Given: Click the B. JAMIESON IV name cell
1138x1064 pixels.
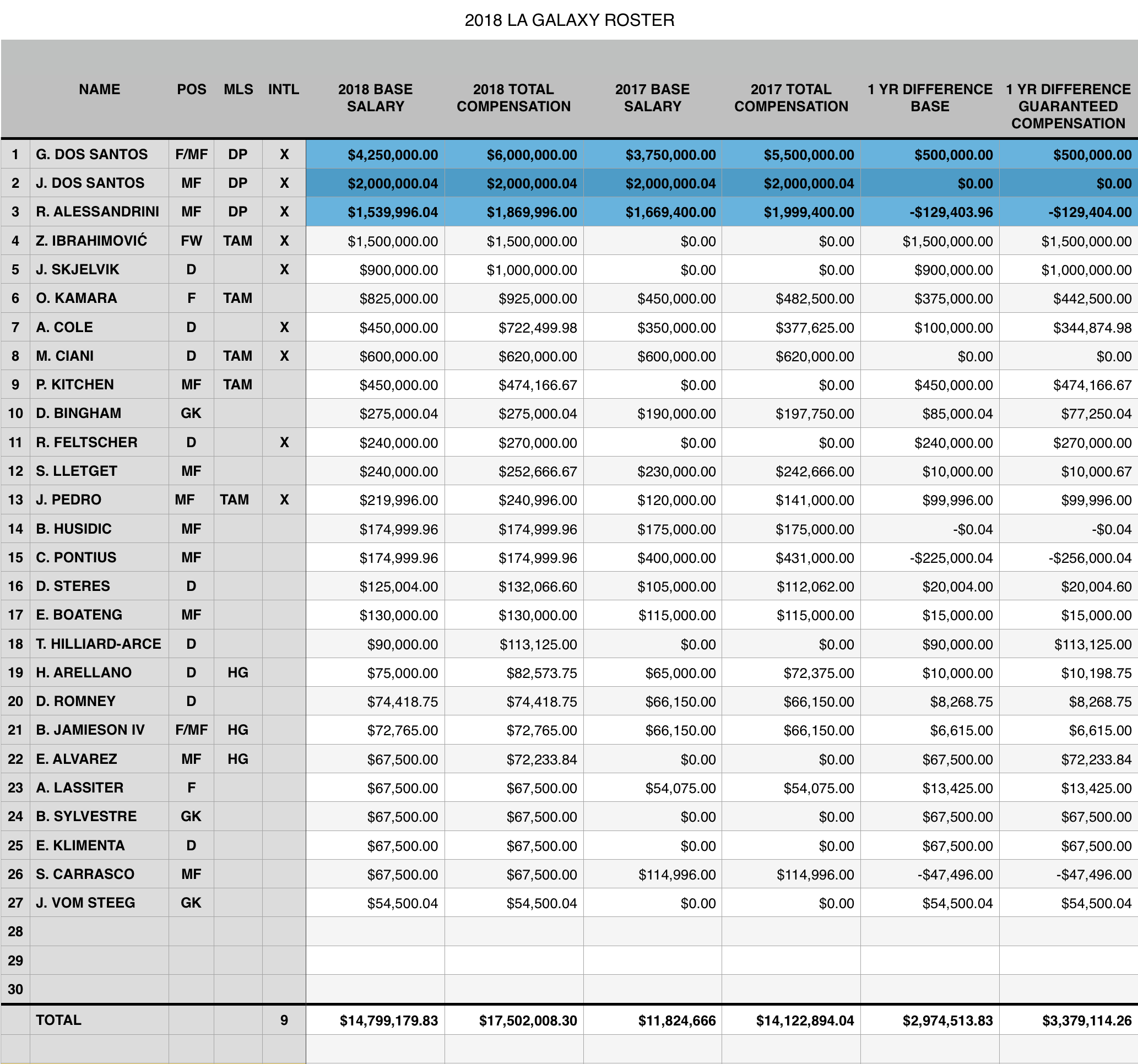Looking at the screenshot, I should pyautogui.click(x=100, y=730).
